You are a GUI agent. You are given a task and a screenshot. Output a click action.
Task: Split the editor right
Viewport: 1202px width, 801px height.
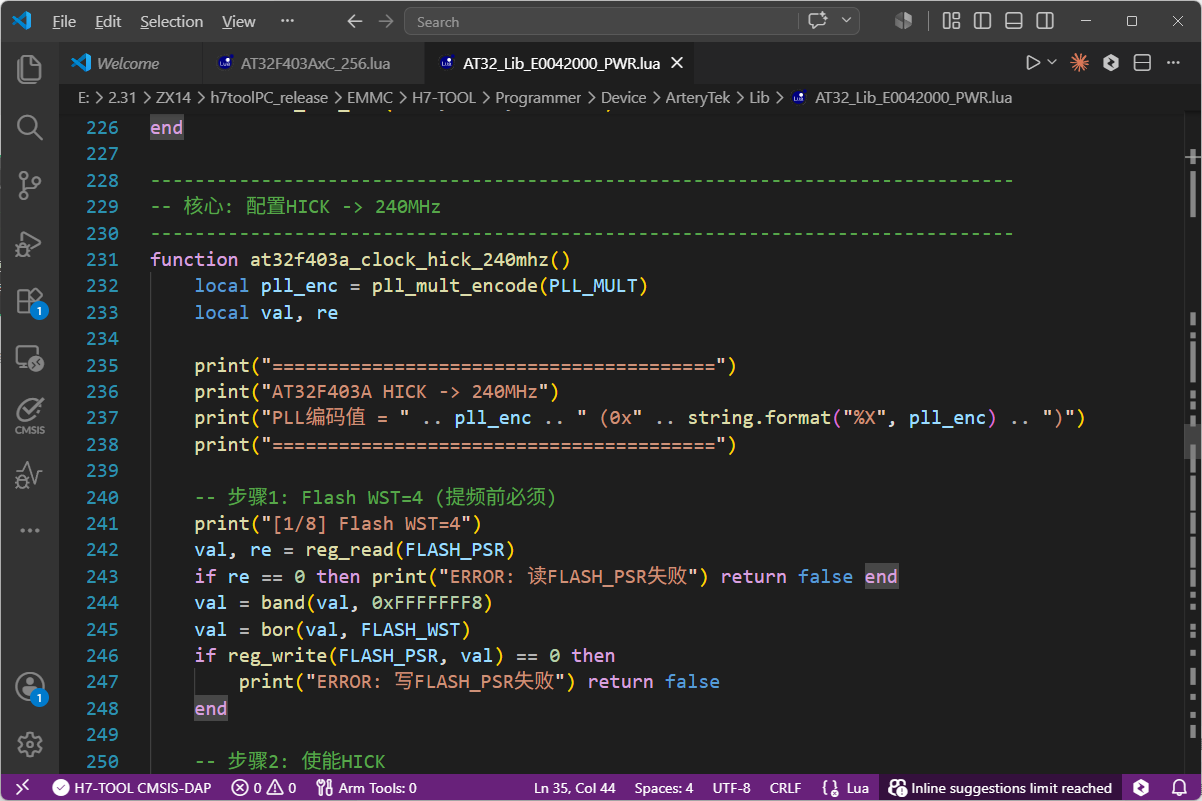click(1142, 63)
